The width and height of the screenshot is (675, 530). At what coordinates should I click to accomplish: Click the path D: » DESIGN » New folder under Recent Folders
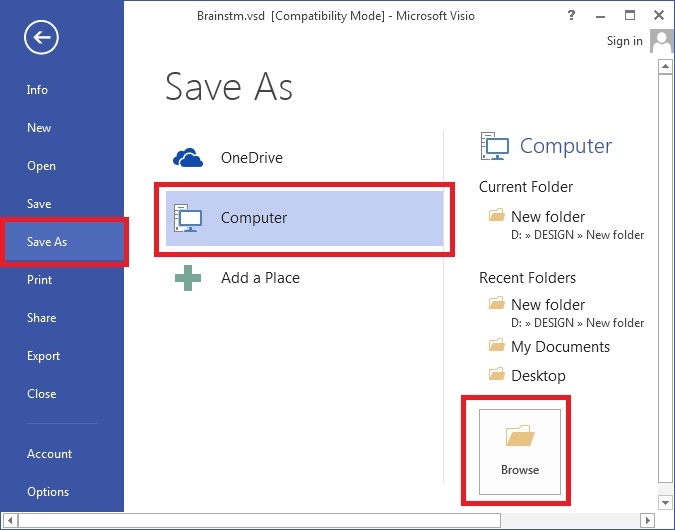pos(577,323)
